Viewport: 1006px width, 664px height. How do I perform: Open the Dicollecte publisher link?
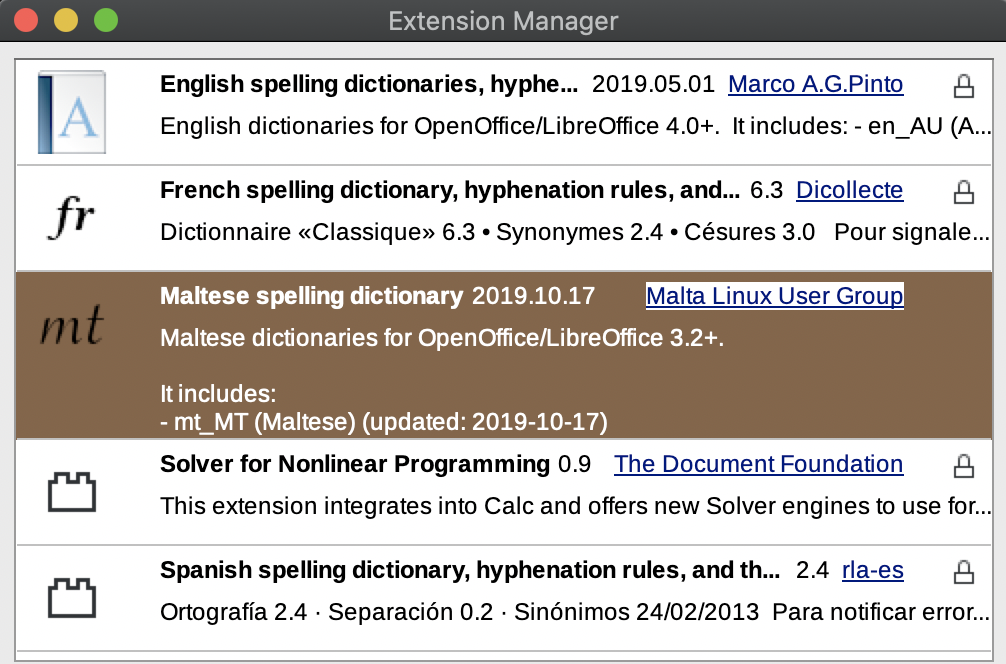(x=850, y=191)
